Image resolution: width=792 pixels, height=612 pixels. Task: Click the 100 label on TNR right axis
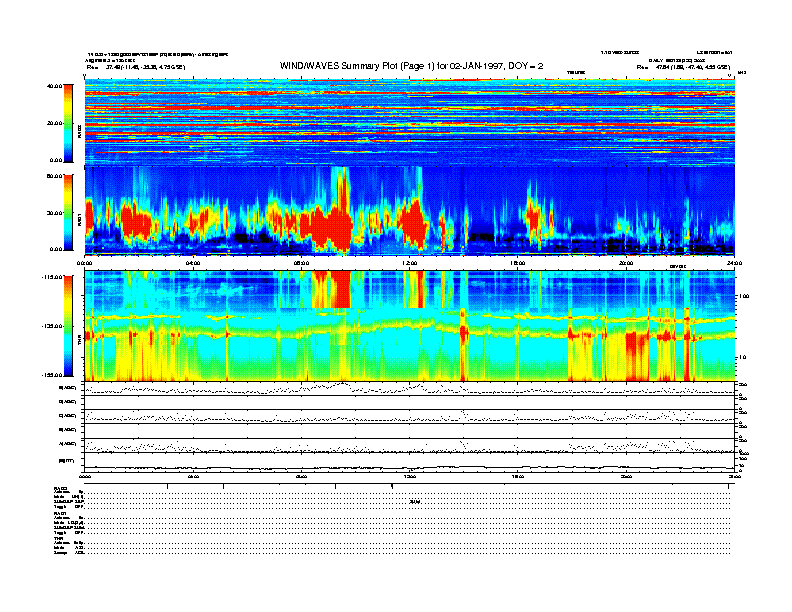click(744, 296)
